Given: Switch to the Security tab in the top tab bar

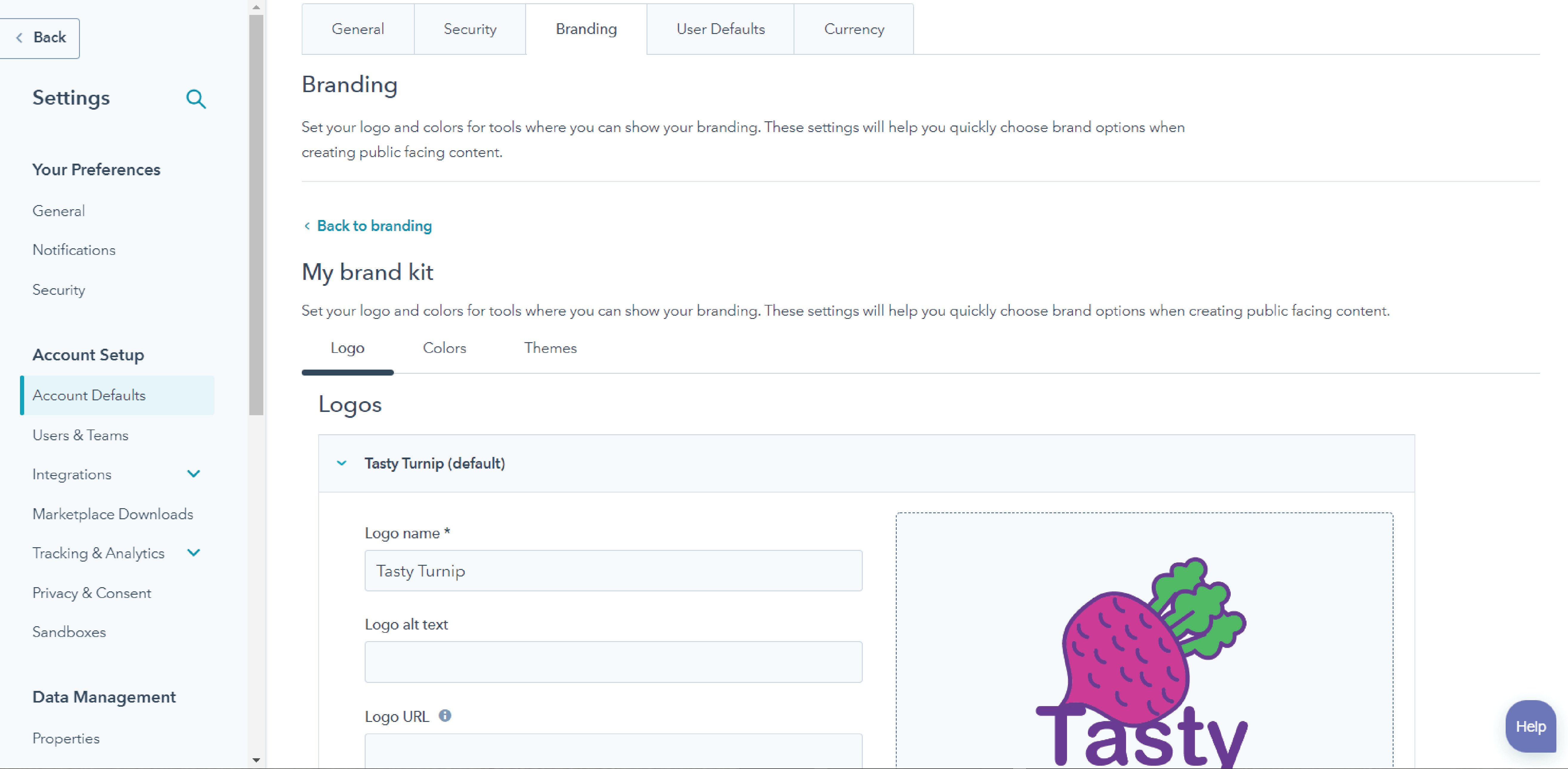Looking at the screenshot, I should 470,29.
